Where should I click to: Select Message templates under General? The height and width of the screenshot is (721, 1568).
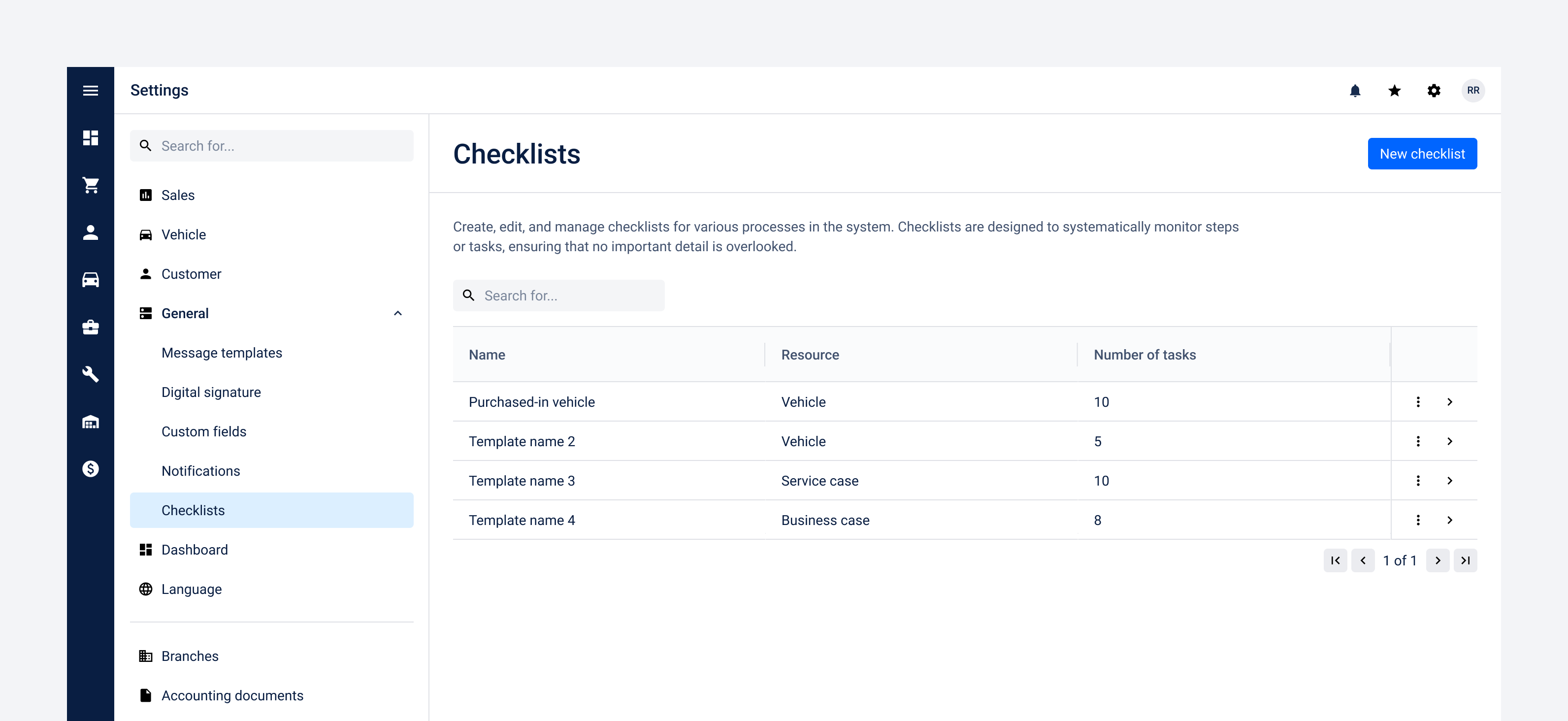pos(271,353)
